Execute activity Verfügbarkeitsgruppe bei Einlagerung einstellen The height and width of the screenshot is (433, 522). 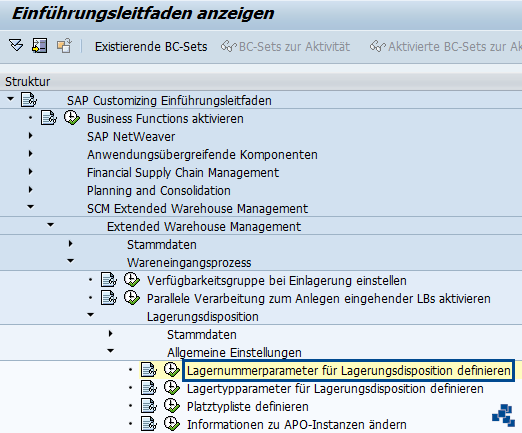[x=132, y=280]
